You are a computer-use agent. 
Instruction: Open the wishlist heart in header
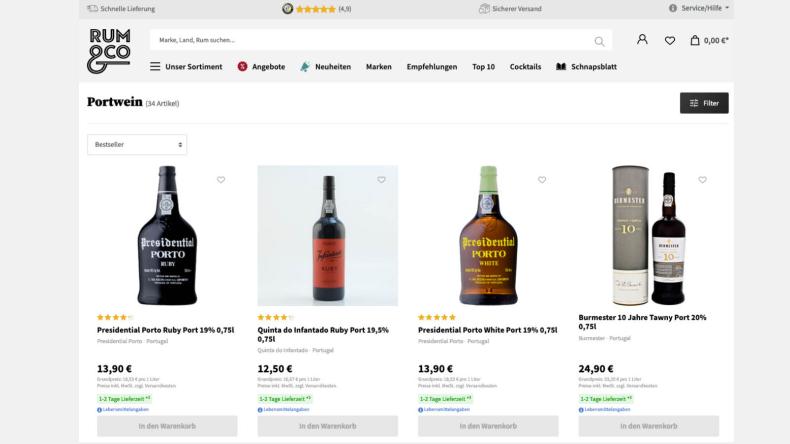[x=670, y=40]
